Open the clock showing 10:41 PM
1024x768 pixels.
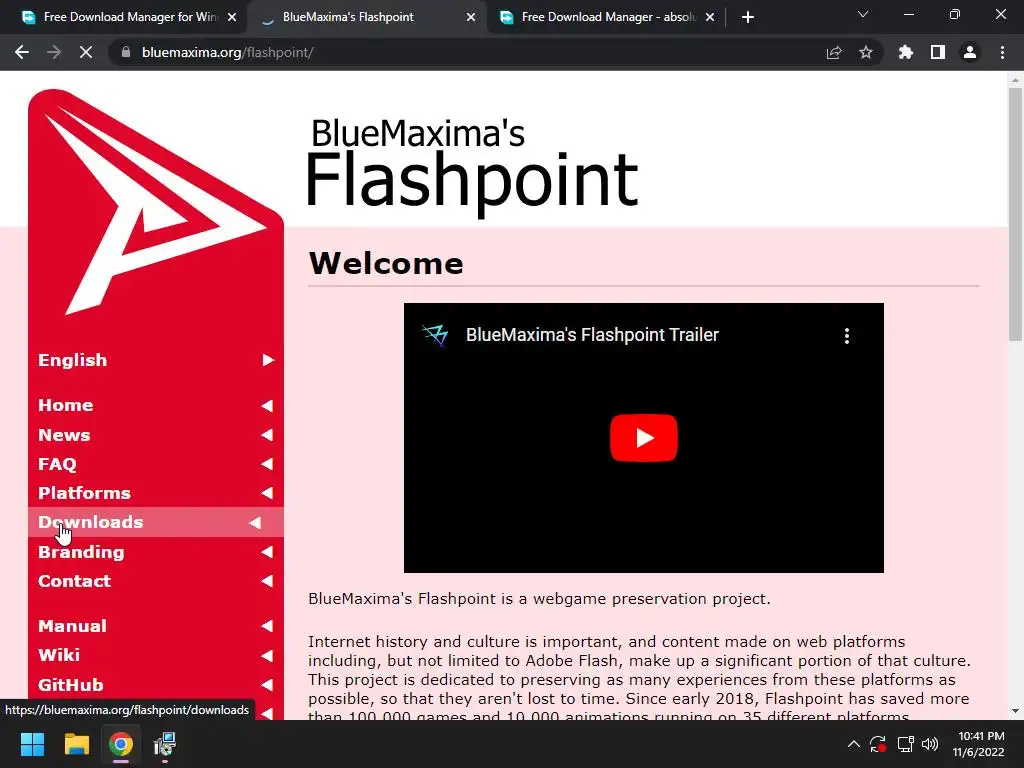[978, 744]
